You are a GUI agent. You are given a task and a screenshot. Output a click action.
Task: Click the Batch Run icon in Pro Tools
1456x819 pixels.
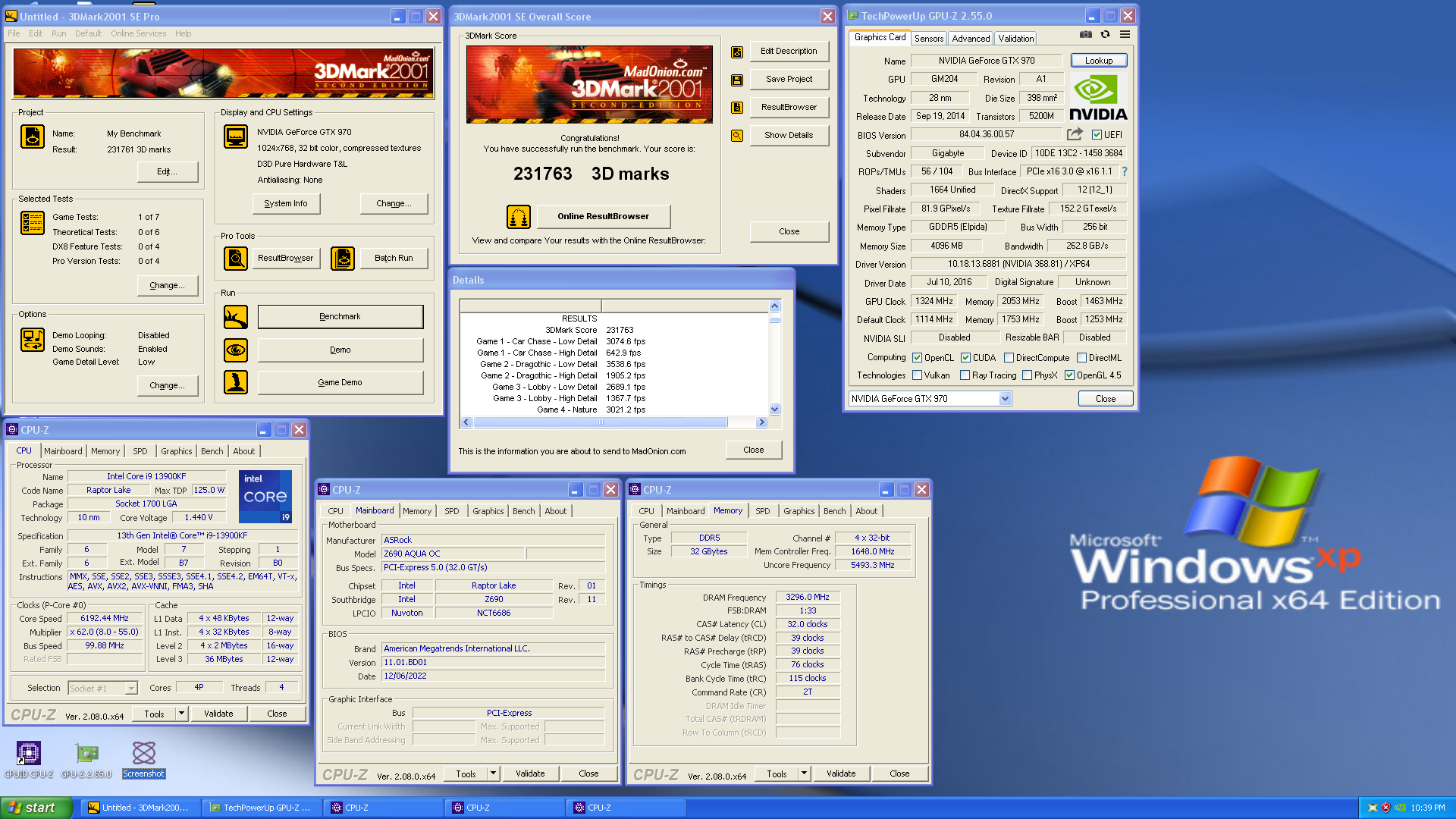pyautogui.click(x=343, y=259)
